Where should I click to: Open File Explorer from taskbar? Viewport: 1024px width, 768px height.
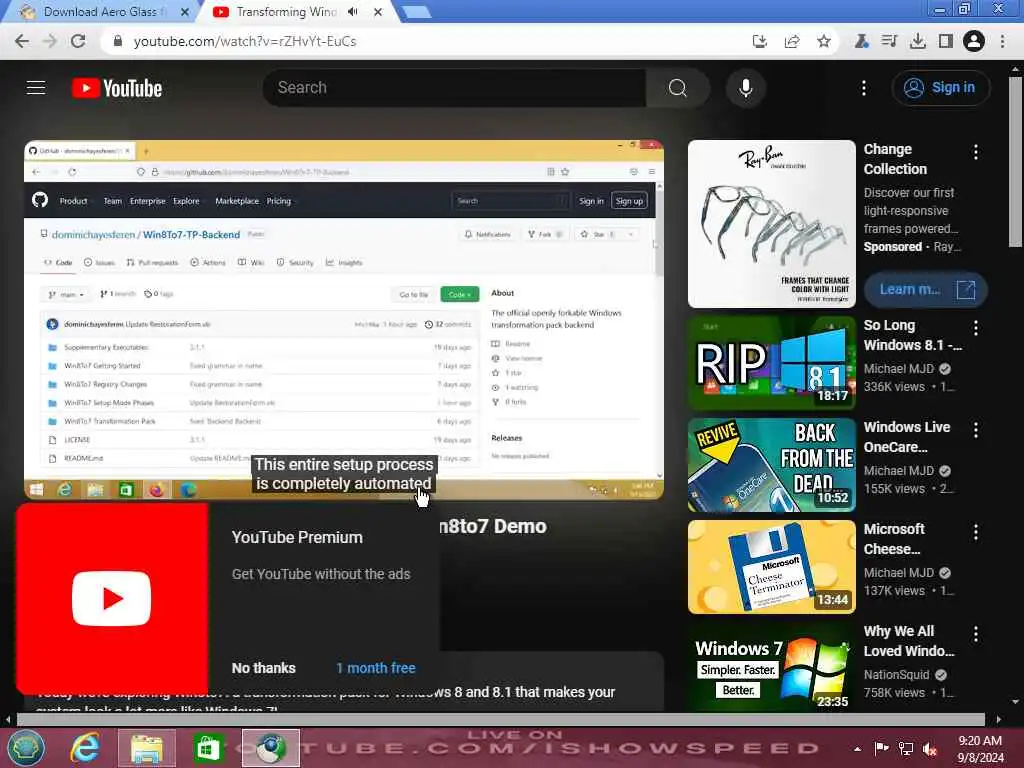click(147, 748)
